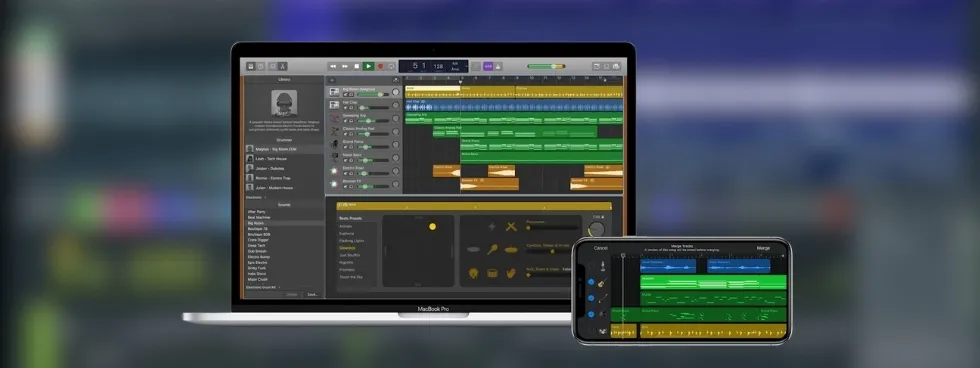Open the Media Browser button
980x368 pixels.
click(x=616, y=66)
